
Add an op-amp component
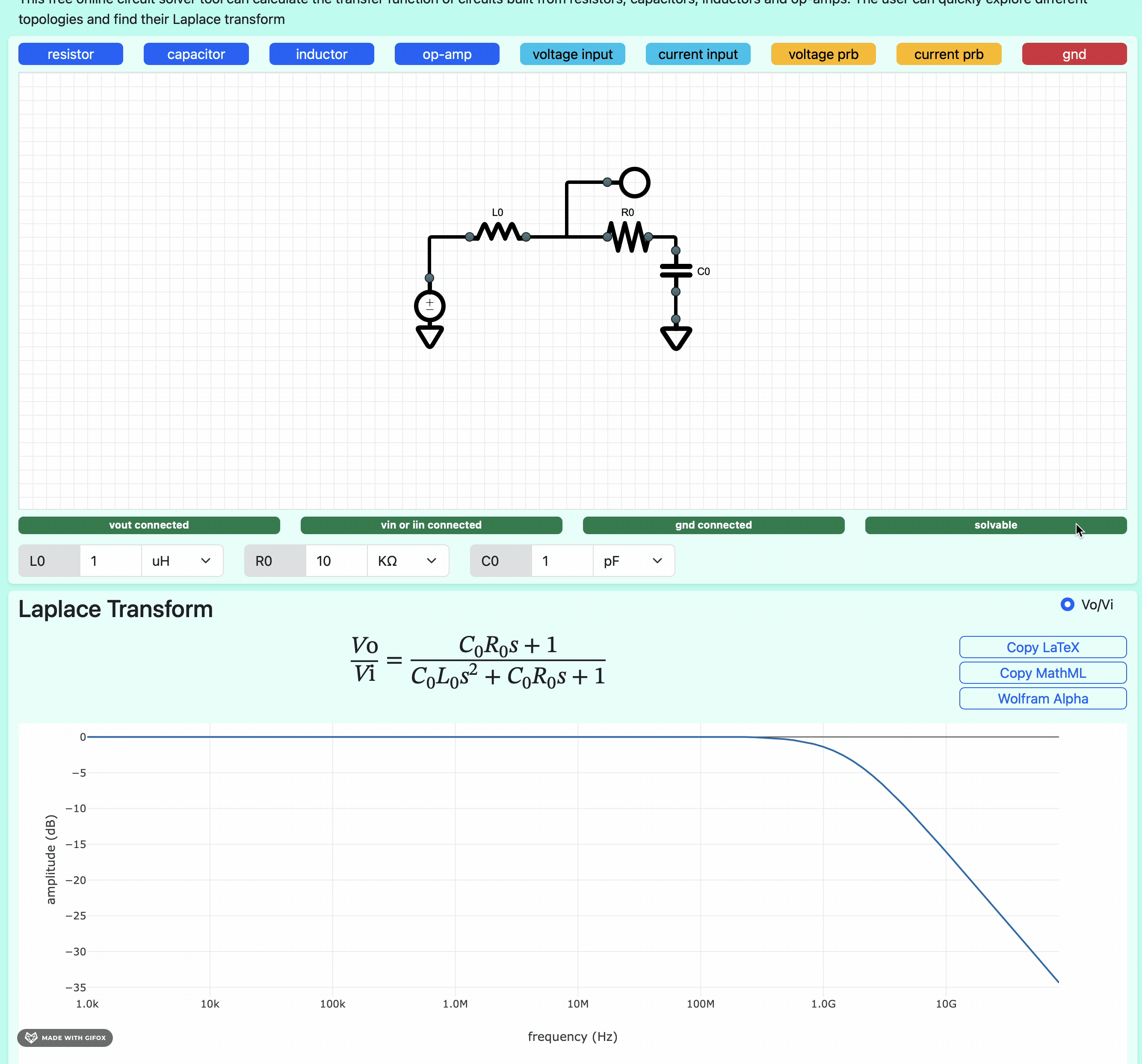coord(447,54)
